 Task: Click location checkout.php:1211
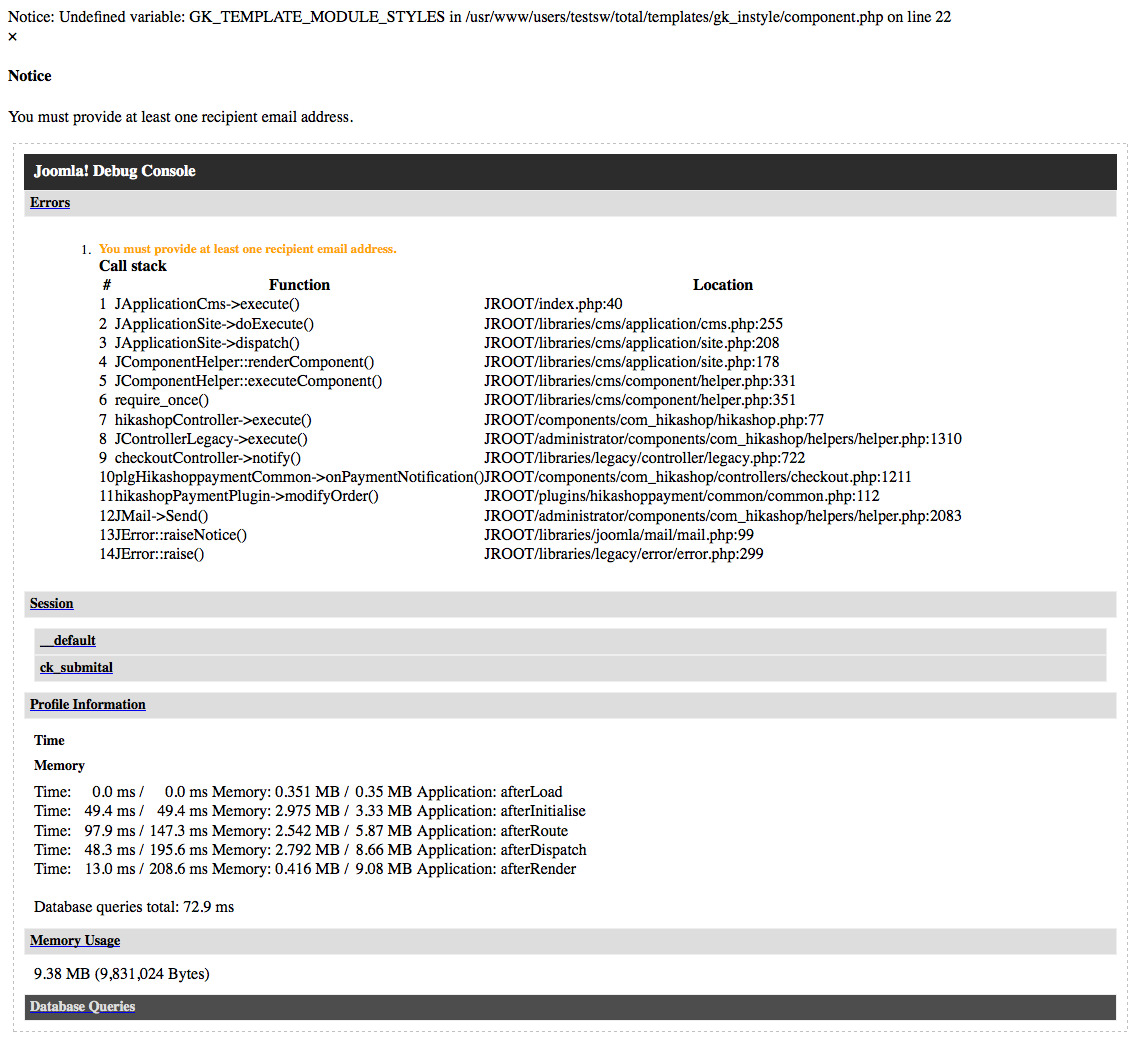pos(698,477)
